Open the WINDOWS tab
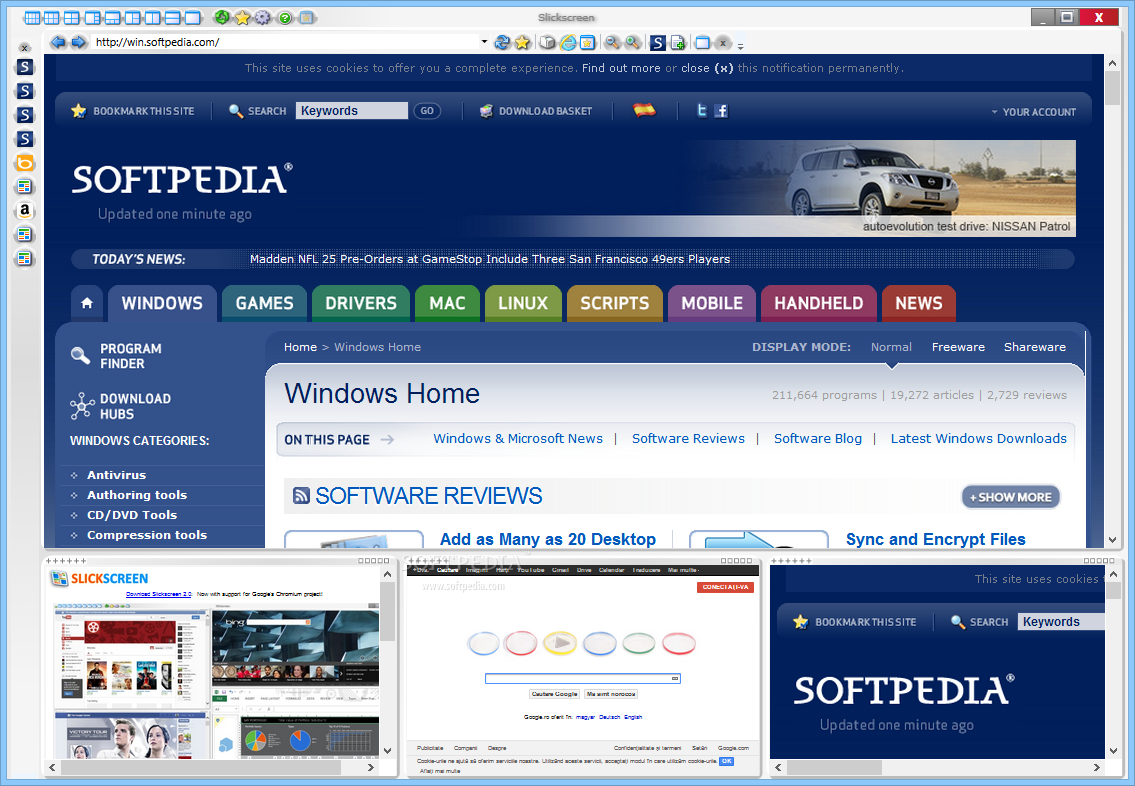Image resolution: width=1135 pixels, height=786 pixels. 162,303
